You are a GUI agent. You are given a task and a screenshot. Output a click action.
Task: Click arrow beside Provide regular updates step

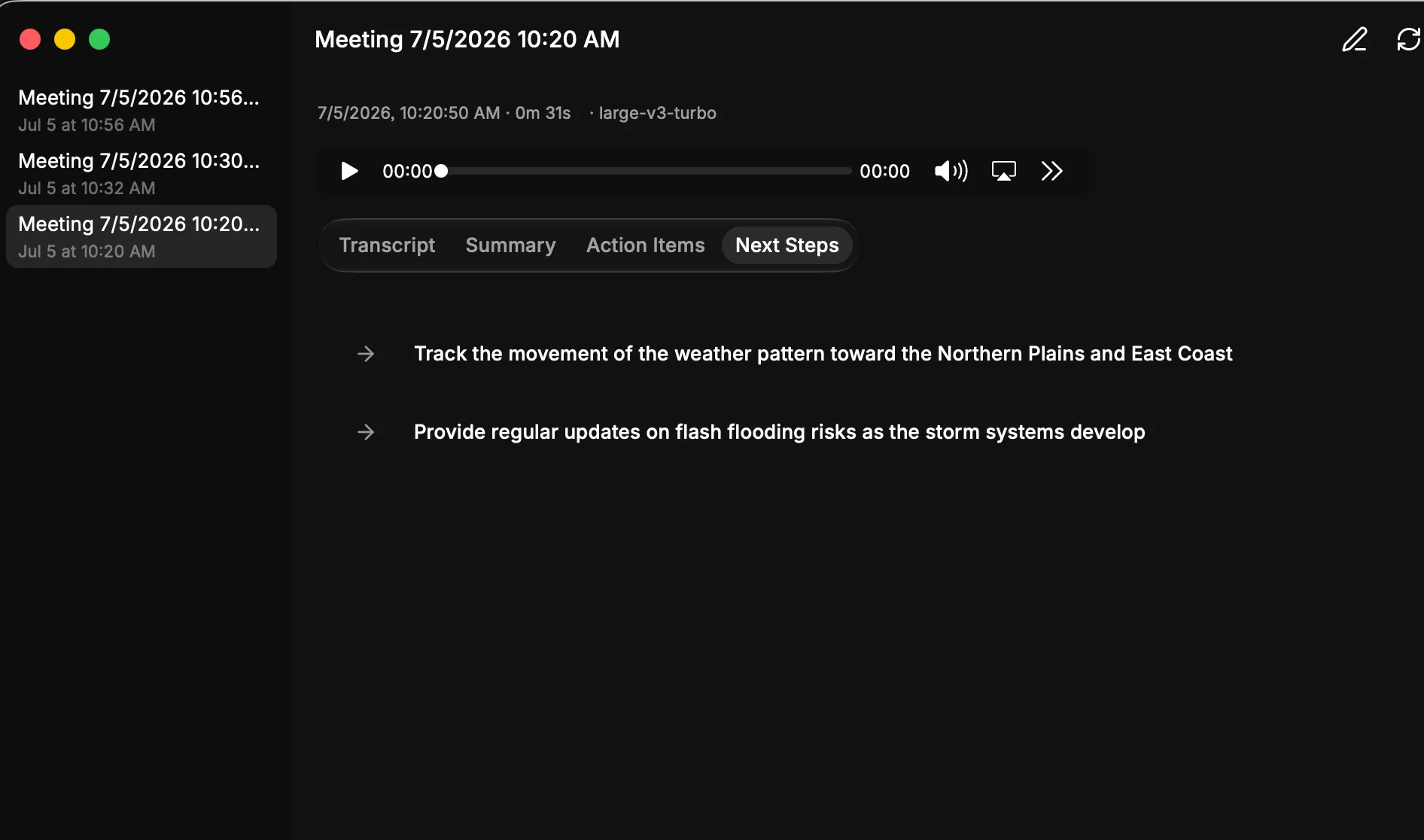pyautogui.click(x=366, y=432)
